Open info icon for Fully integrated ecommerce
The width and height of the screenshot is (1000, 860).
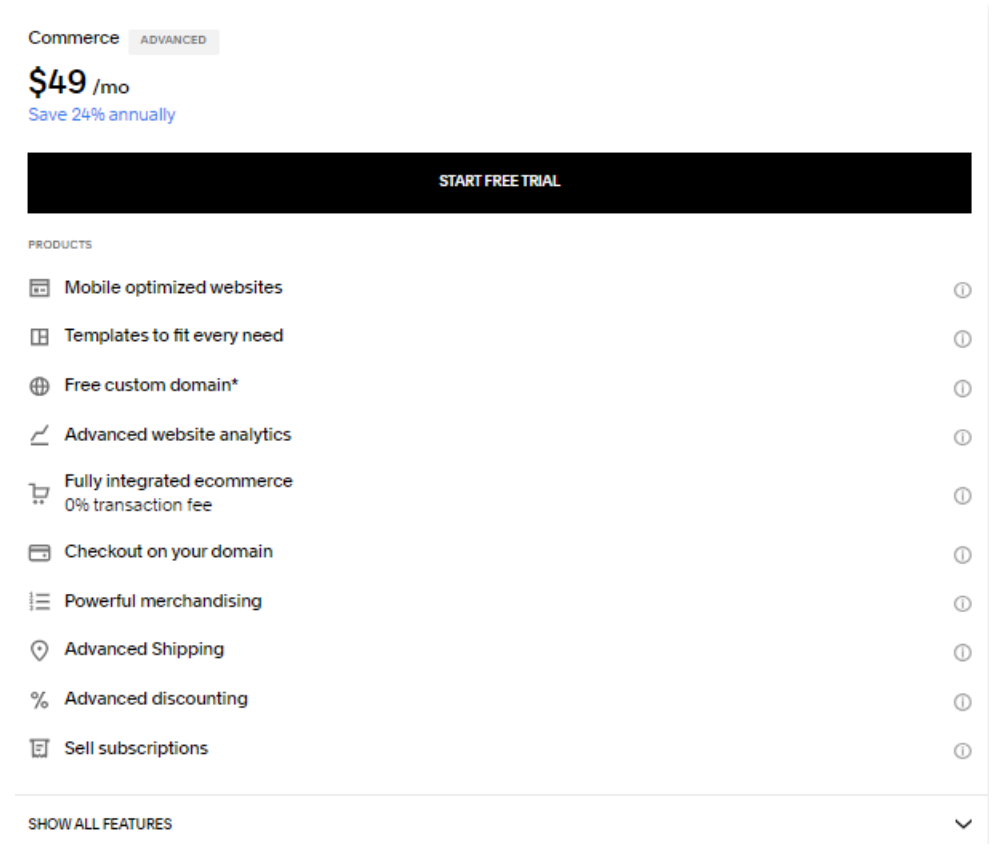tap(962, 496)
